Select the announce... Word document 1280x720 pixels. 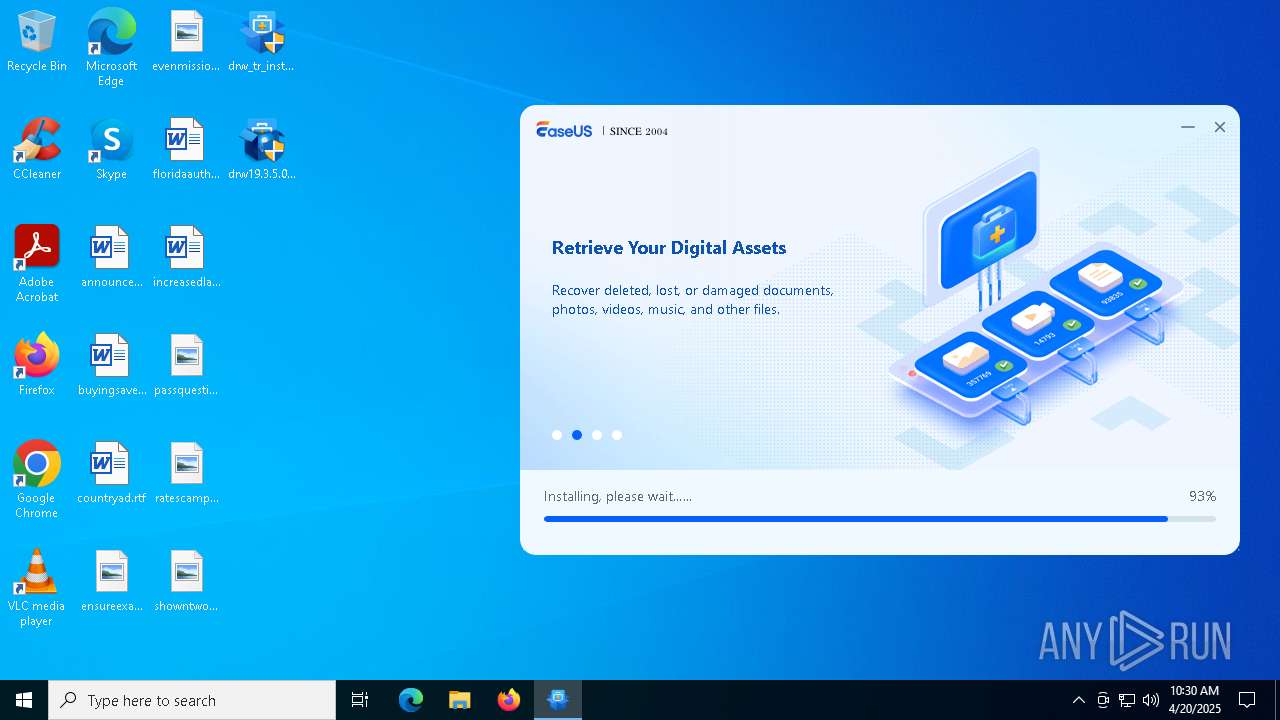(x=111, y=258)
